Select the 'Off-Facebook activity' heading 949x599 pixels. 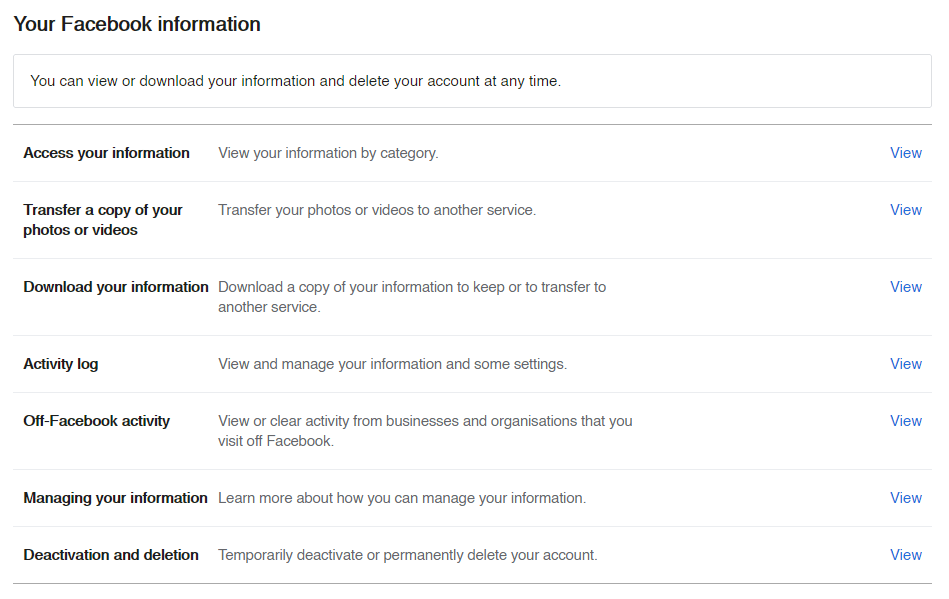tap(96, 421)
